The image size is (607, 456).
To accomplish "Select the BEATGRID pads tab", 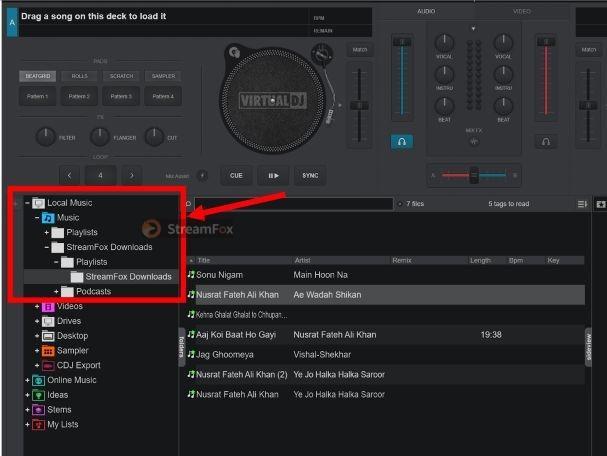I will [38, 76].
